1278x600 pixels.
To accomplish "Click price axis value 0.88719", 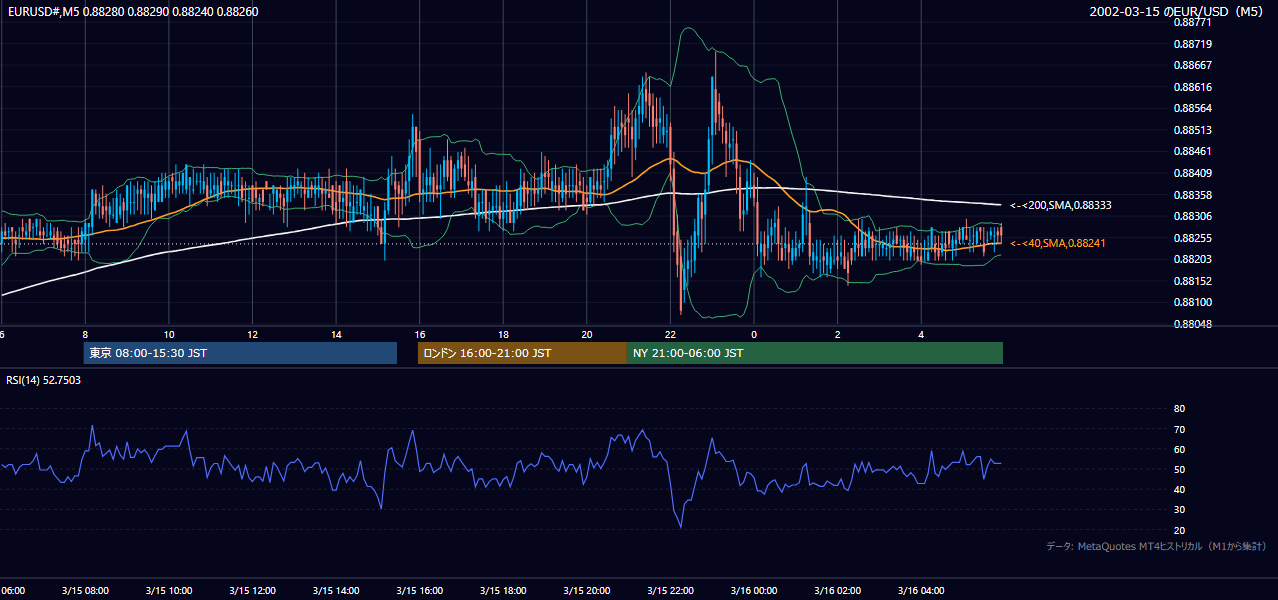I will (x=1192, y=44).
